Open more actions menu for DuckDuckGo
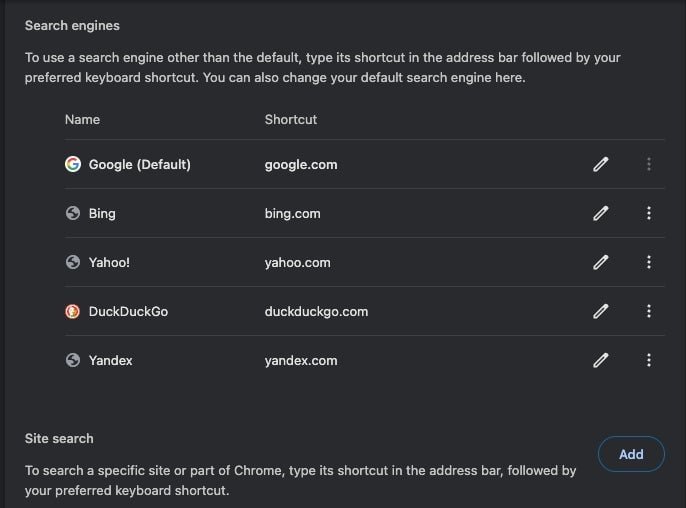 pos(649,311)
